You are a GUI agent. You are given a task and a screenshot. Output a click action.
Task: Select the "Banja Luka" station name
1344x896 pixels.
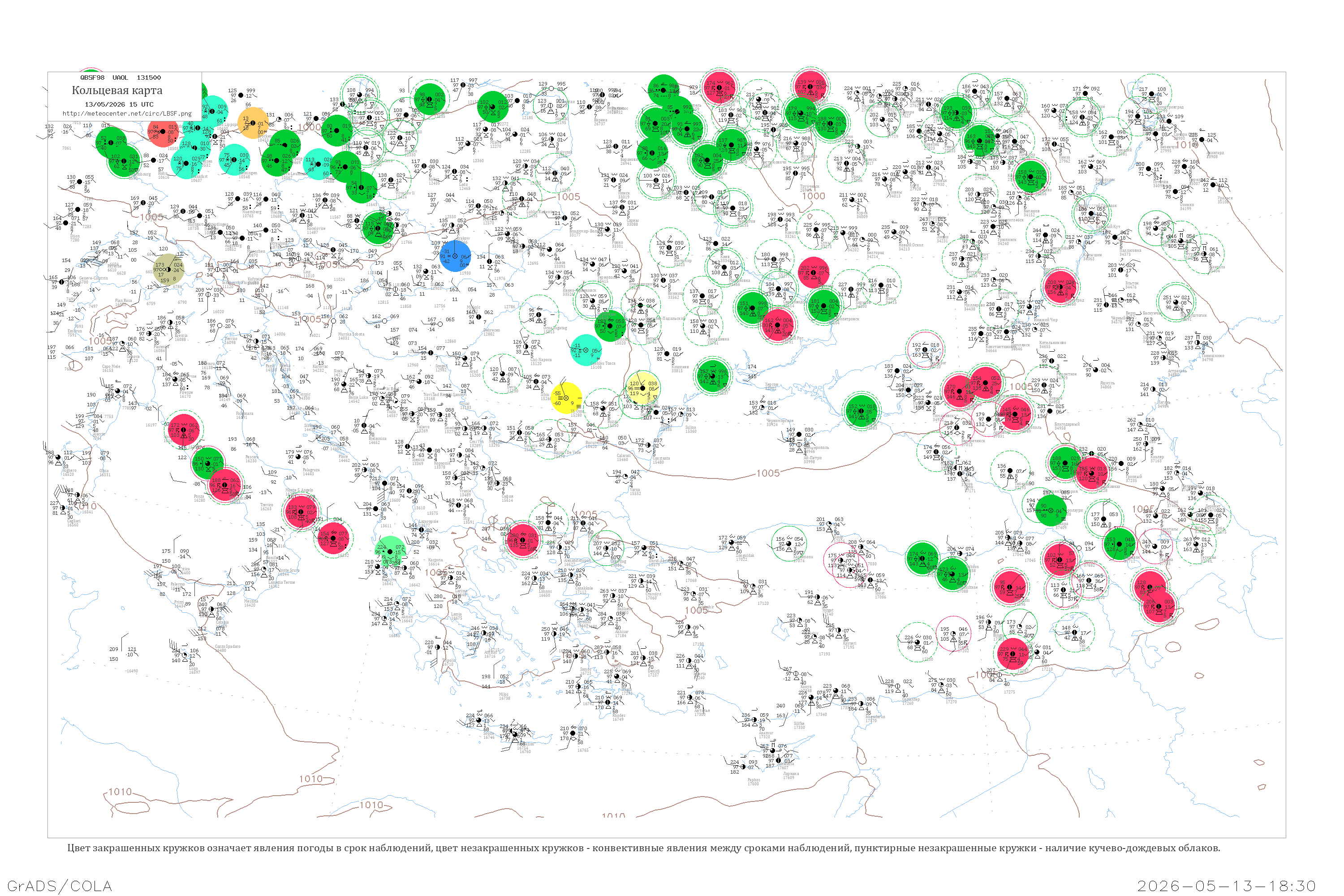[x=359, y=398]
